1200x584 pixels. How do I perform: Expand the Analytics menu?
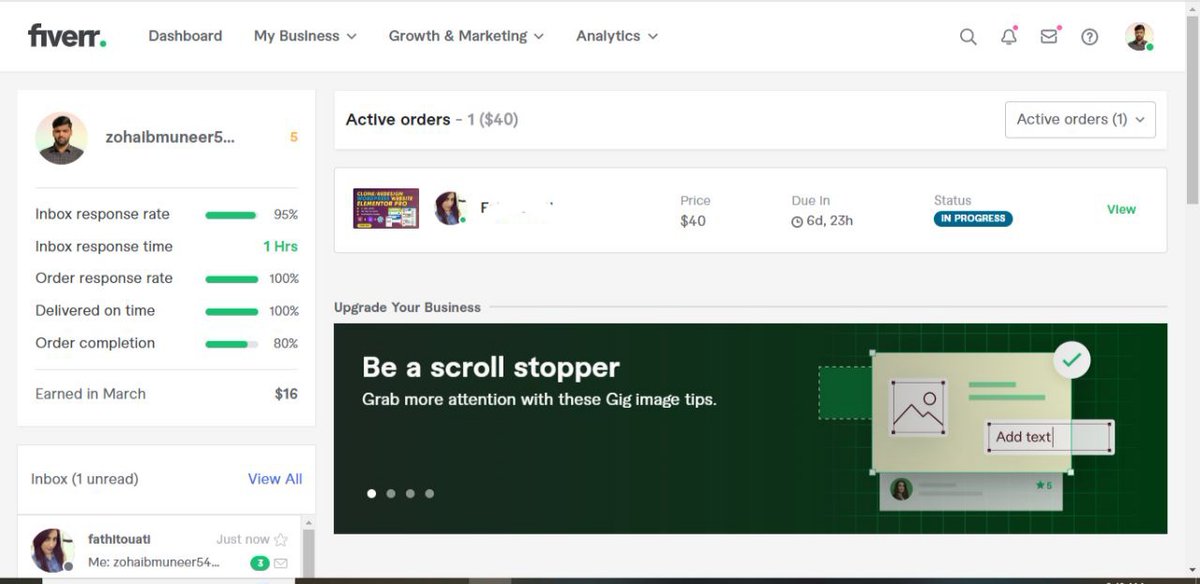(x=617, y=36)
